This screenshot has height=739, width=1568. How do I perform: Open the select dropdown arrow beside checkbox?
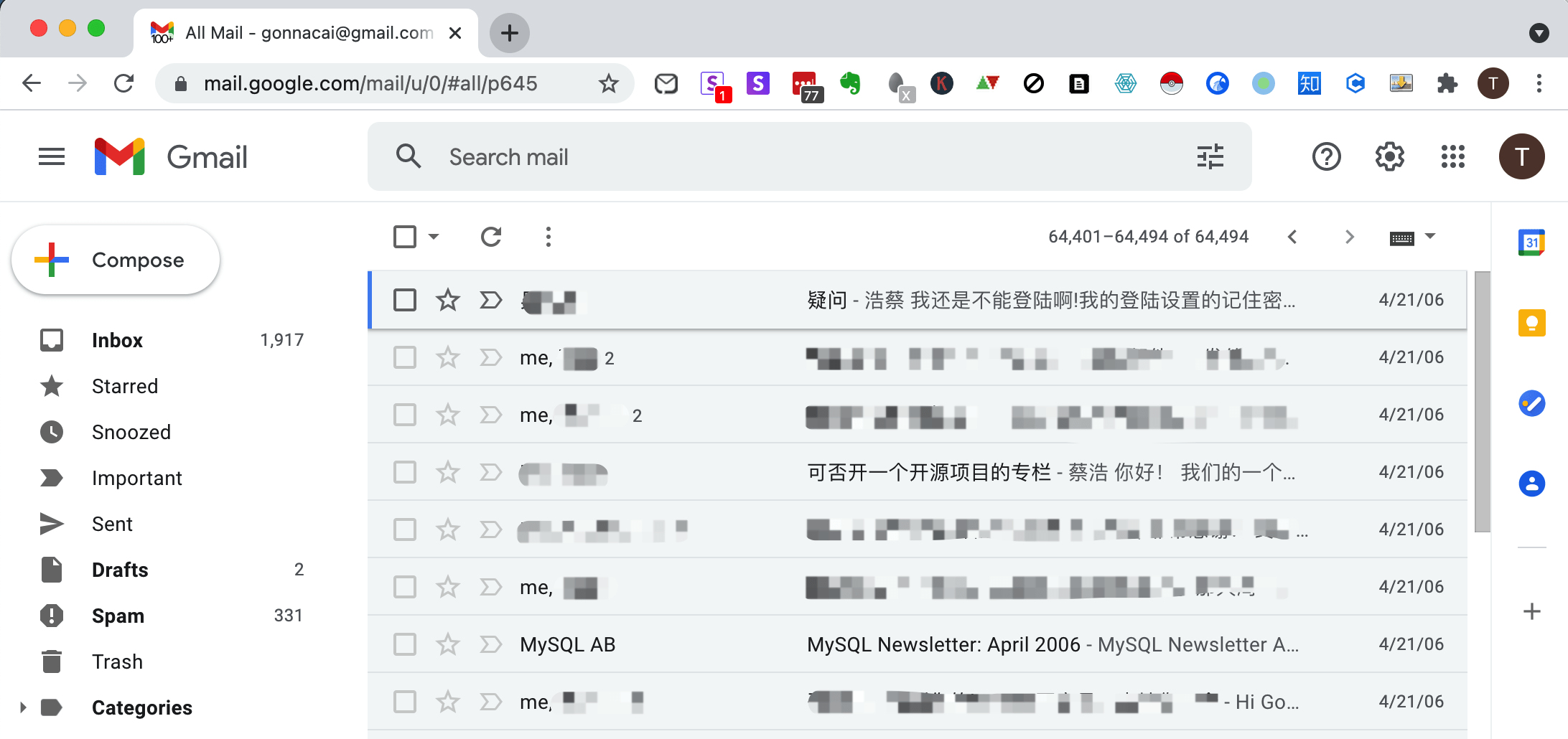point(434,237)
